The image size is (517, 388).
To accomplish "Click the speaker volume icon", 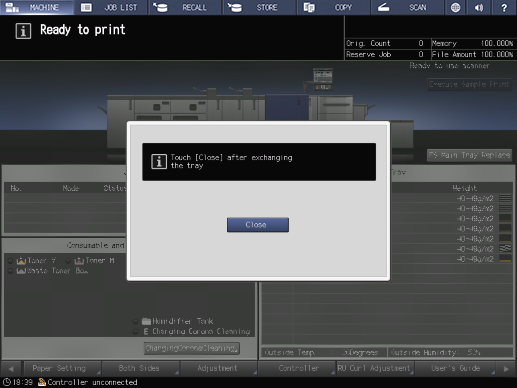I will tap(479, 7).
